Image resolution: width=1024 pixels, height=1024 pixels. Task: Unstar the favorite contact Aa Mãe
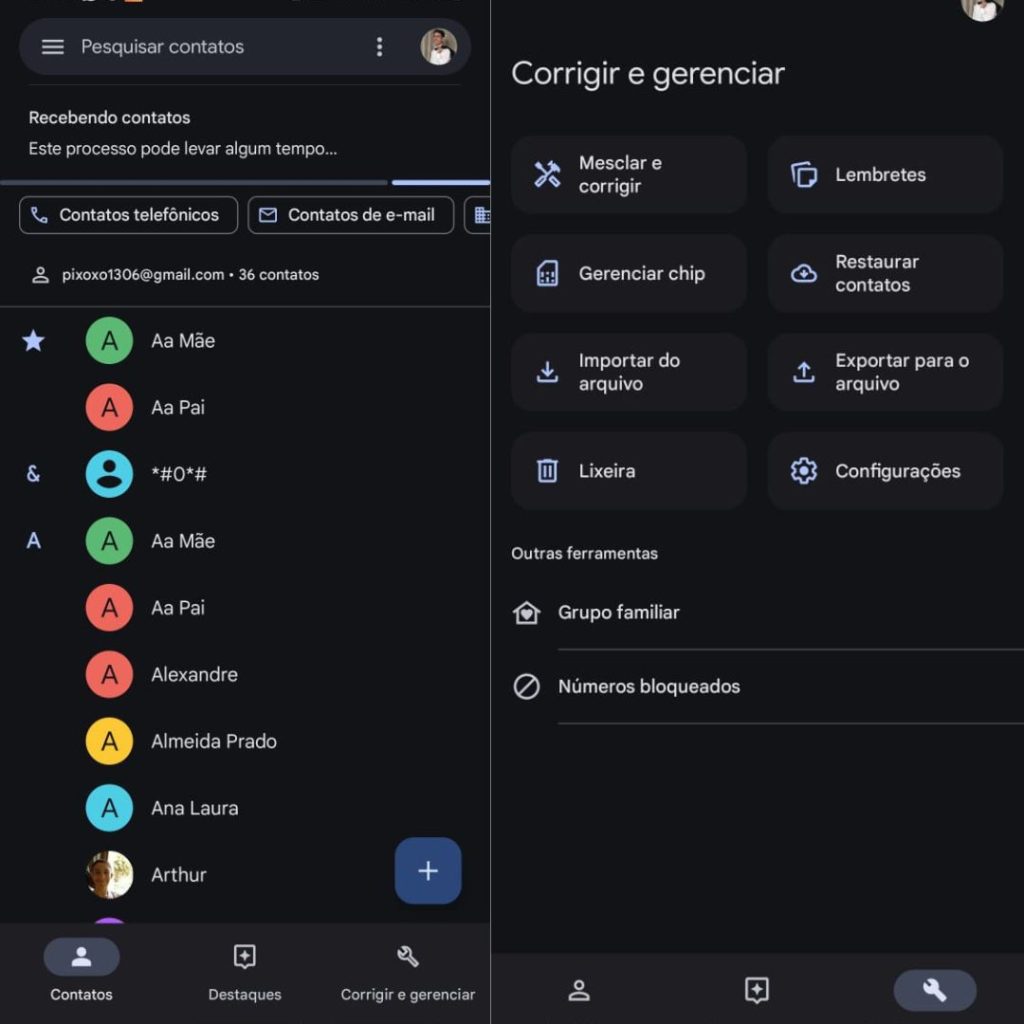(x=33, y=341)
